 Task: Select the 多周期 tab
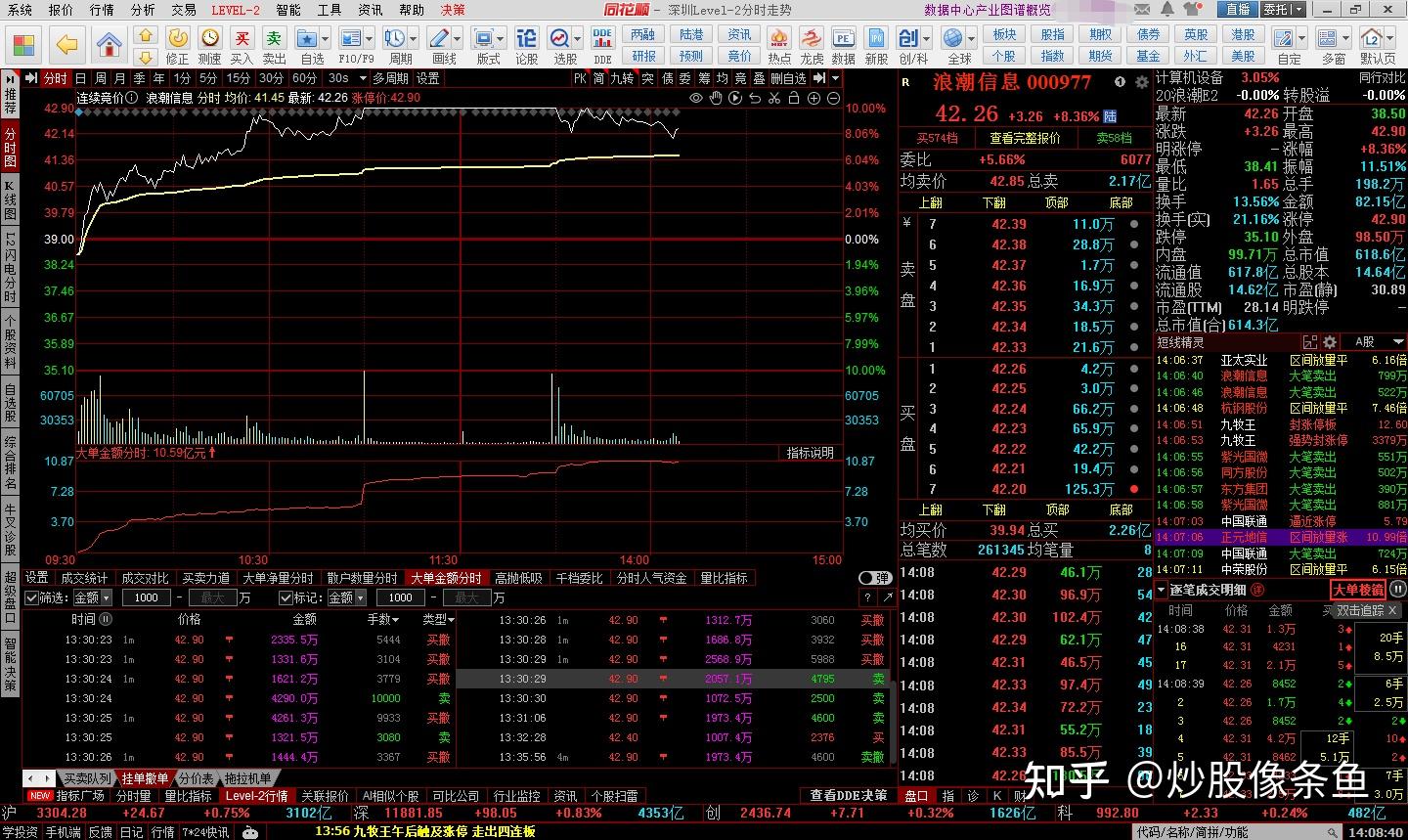pos(391,78)
